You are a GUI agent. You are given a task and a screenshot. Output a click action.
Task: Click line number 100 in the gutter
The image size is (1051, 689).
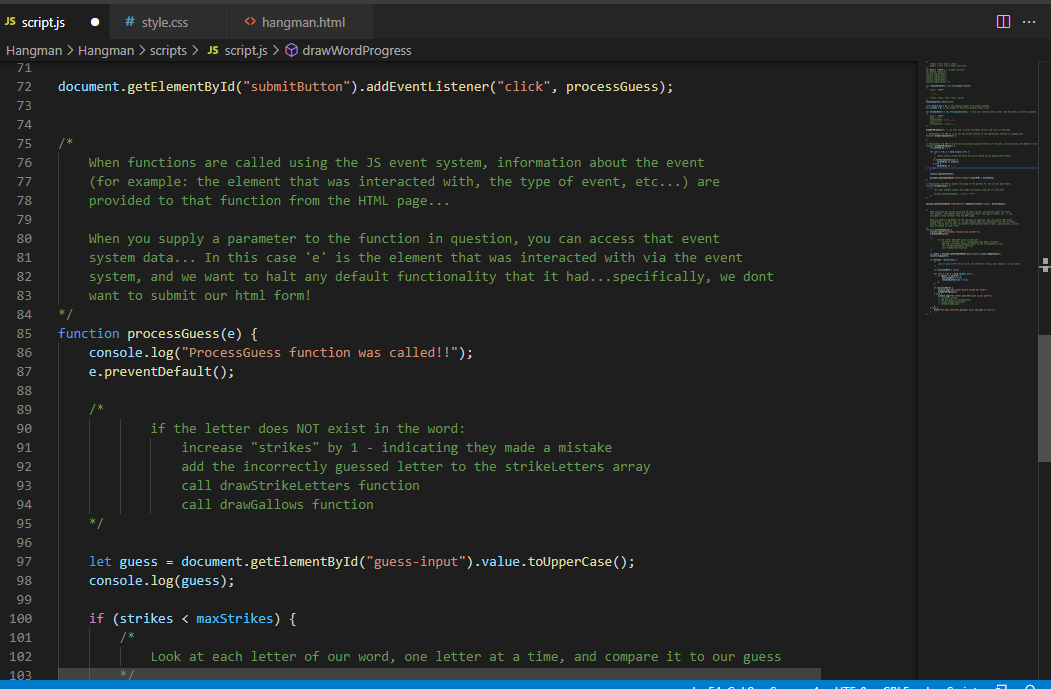coord(20,619)
